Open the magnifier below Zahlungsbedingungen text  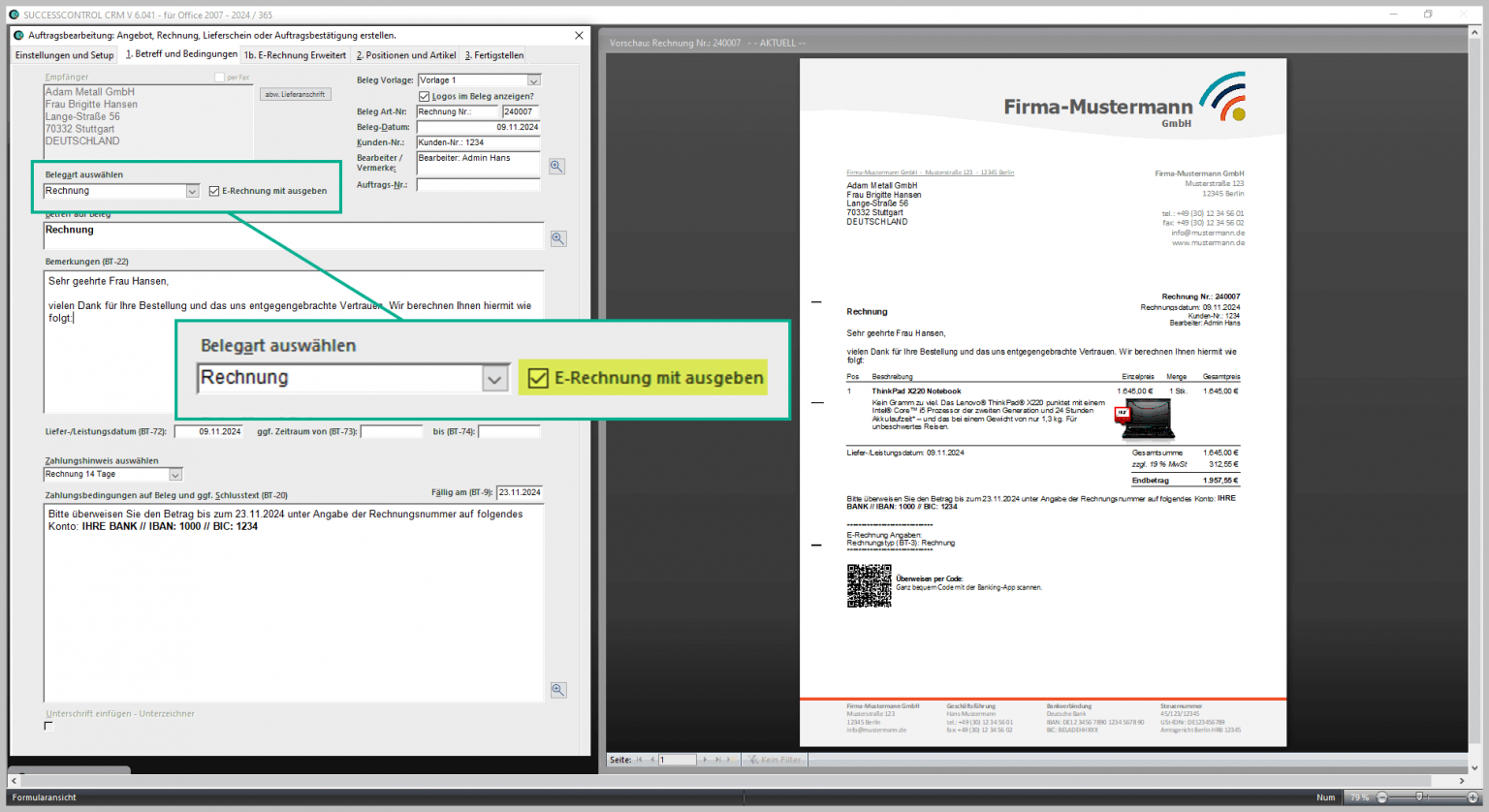[557, 689]
